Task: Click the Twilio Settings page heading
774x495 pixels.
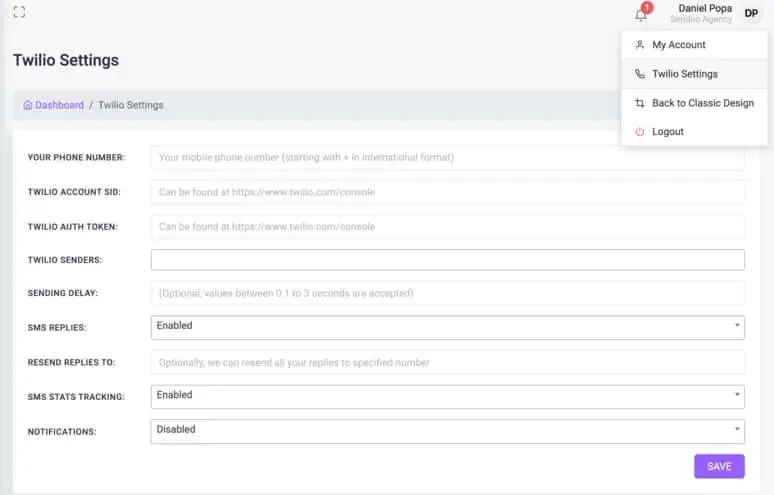Action: click(x=66, y=60)
